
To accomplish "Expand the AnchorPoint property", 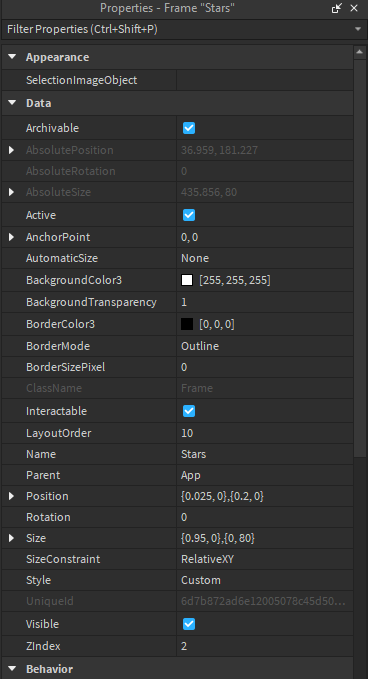I will click(12, 237).
